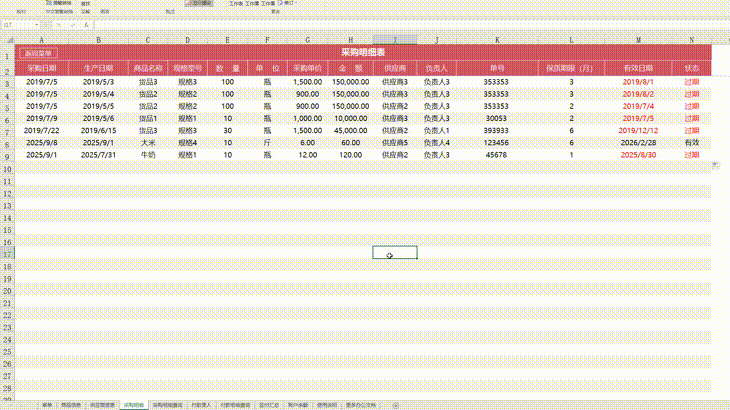This screenshot has width=730, height=410.
Task: Open the 付款录入 sheet tab
Action: [201, 405]
